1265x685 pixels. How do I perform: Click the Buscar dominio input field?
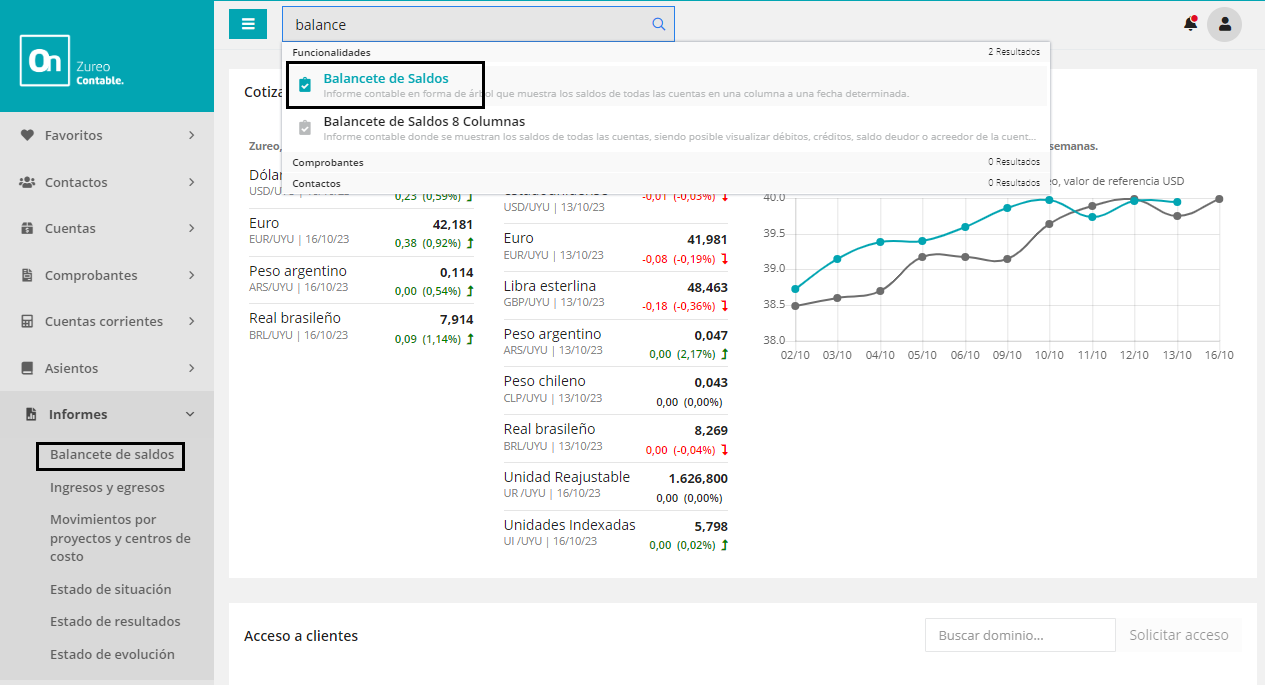pyautogui.click(x=1020, y=635)
